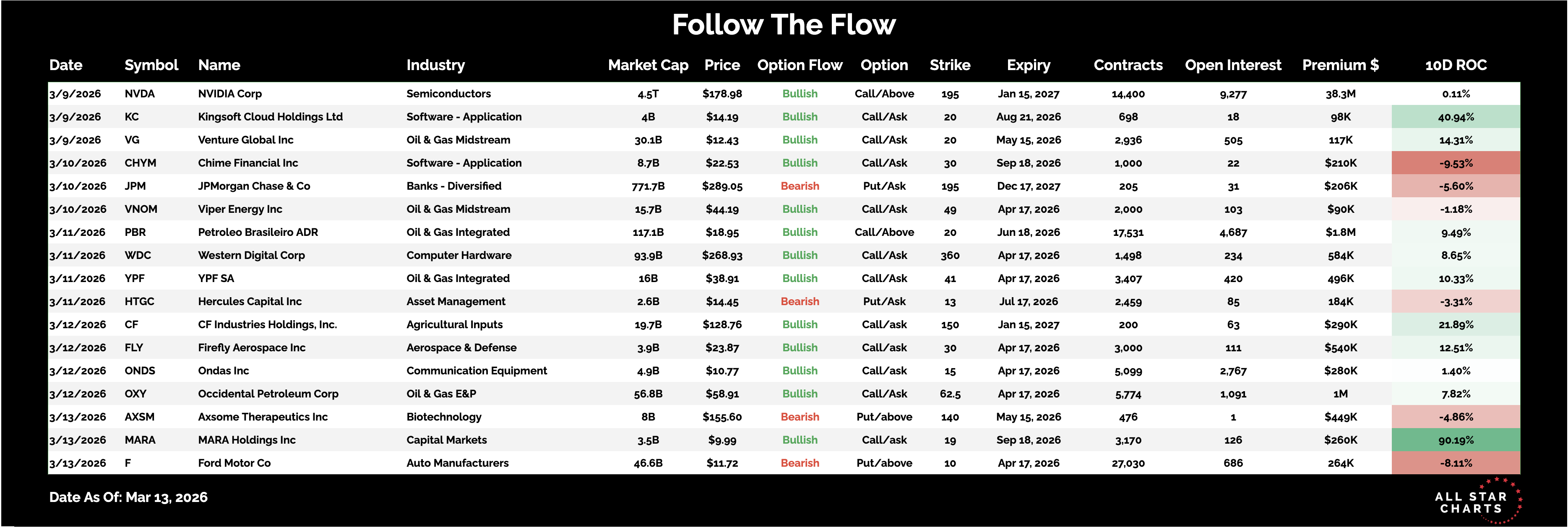Click the NVDA ticker symbol

139,94
